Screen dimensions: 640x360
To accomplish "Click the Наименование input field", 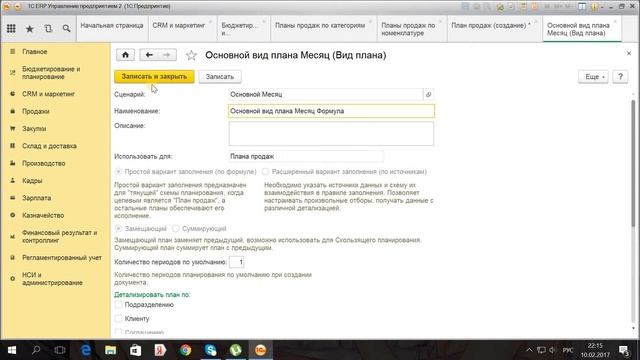I will coord(331,111).
